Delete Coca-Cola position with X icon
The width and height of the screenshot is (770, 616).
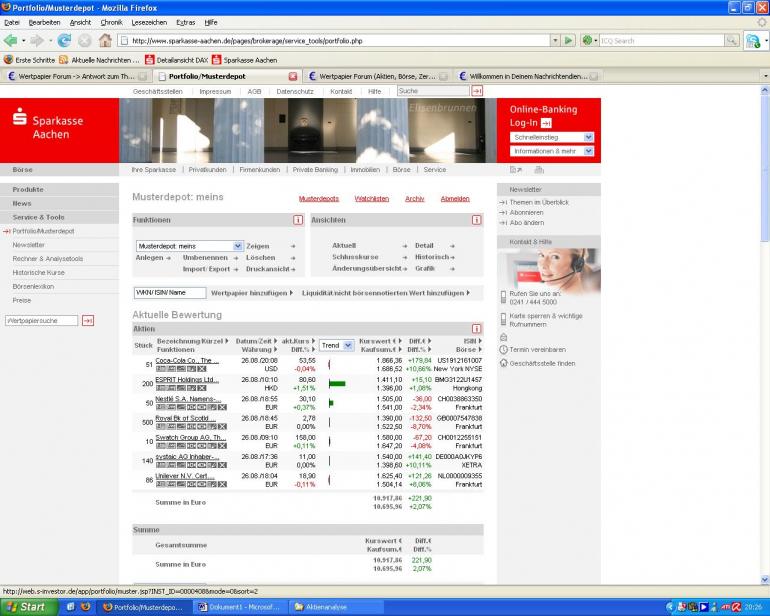(x=202, y=369)
